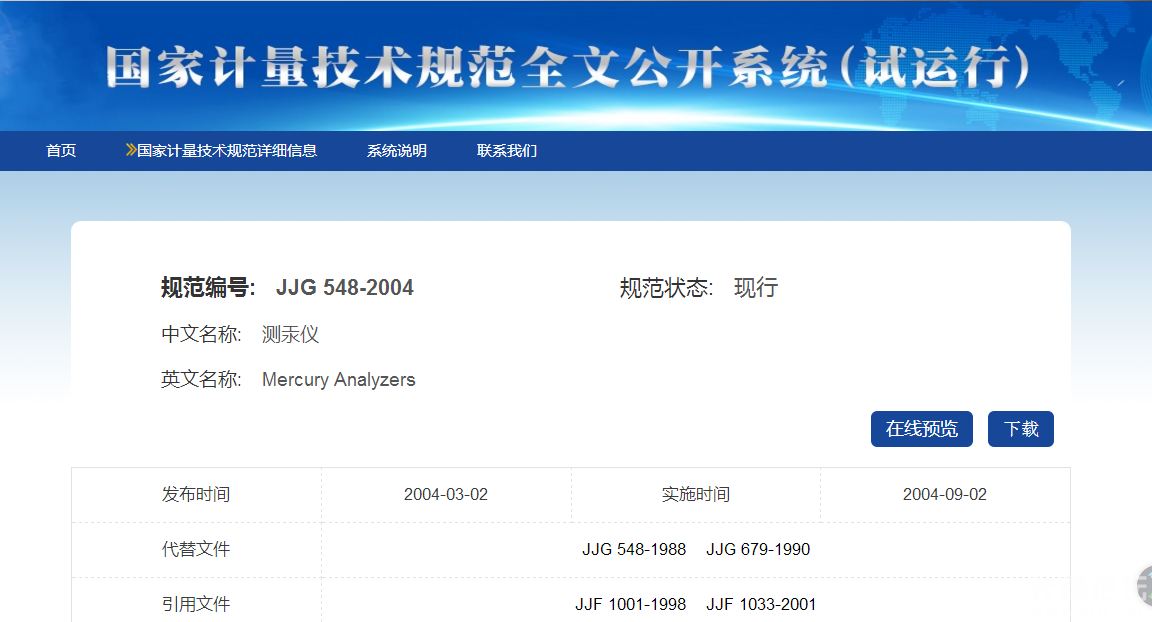The height and width of the screenshot is (622, 1152).
Task: Click the 下载 button
Action: coord(1021,429)
